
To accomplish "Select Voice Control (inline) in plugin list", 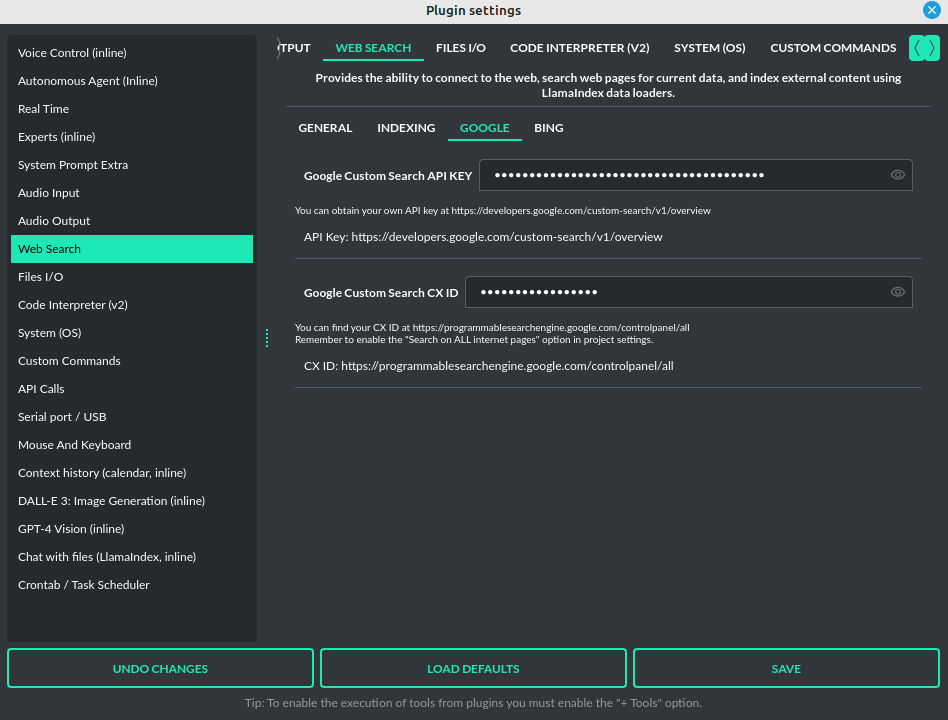I will tap(72, 53).
